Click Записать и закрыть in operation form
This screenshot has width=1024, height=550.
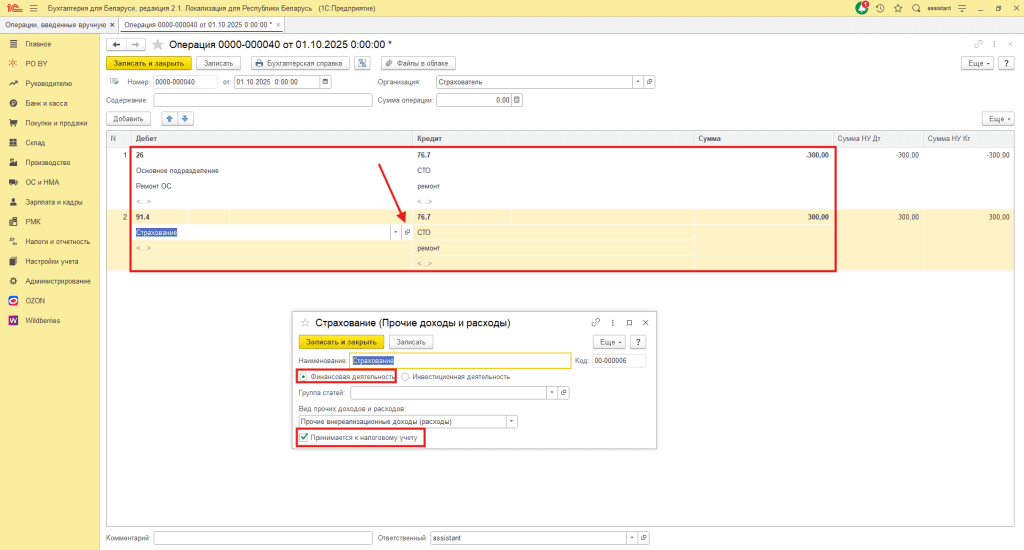[x=149, y=63]
